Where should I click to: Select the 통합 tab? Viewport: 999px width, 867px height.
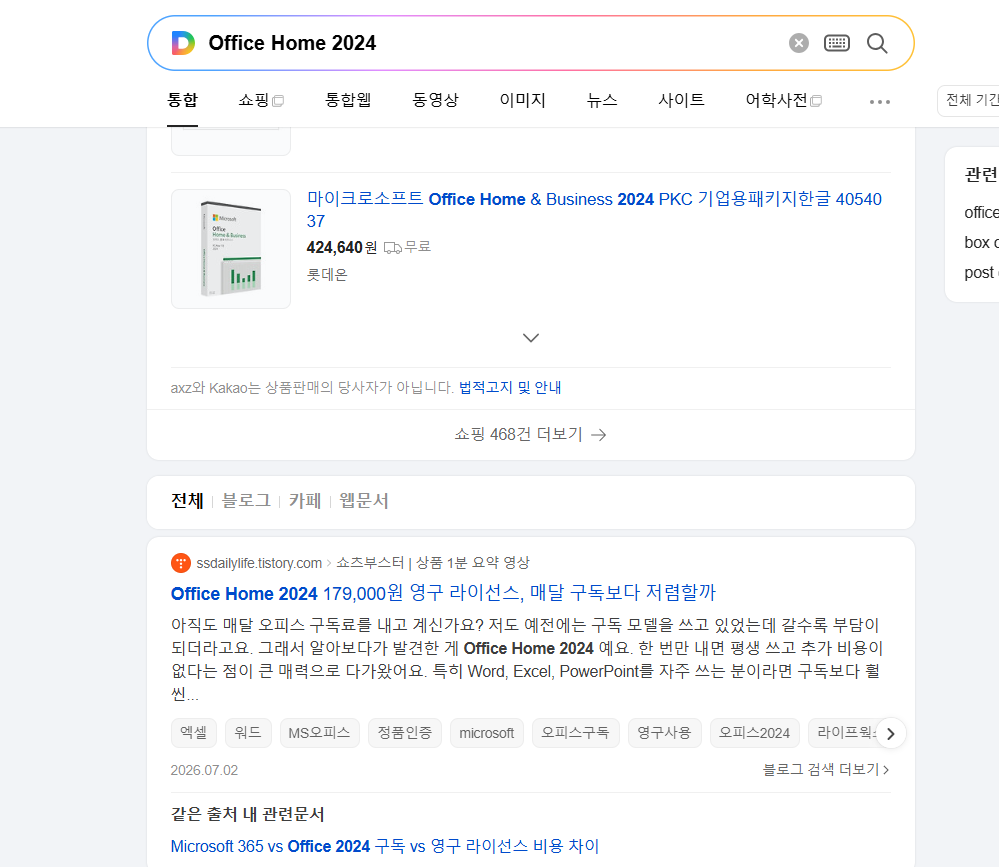pos(182,100)
